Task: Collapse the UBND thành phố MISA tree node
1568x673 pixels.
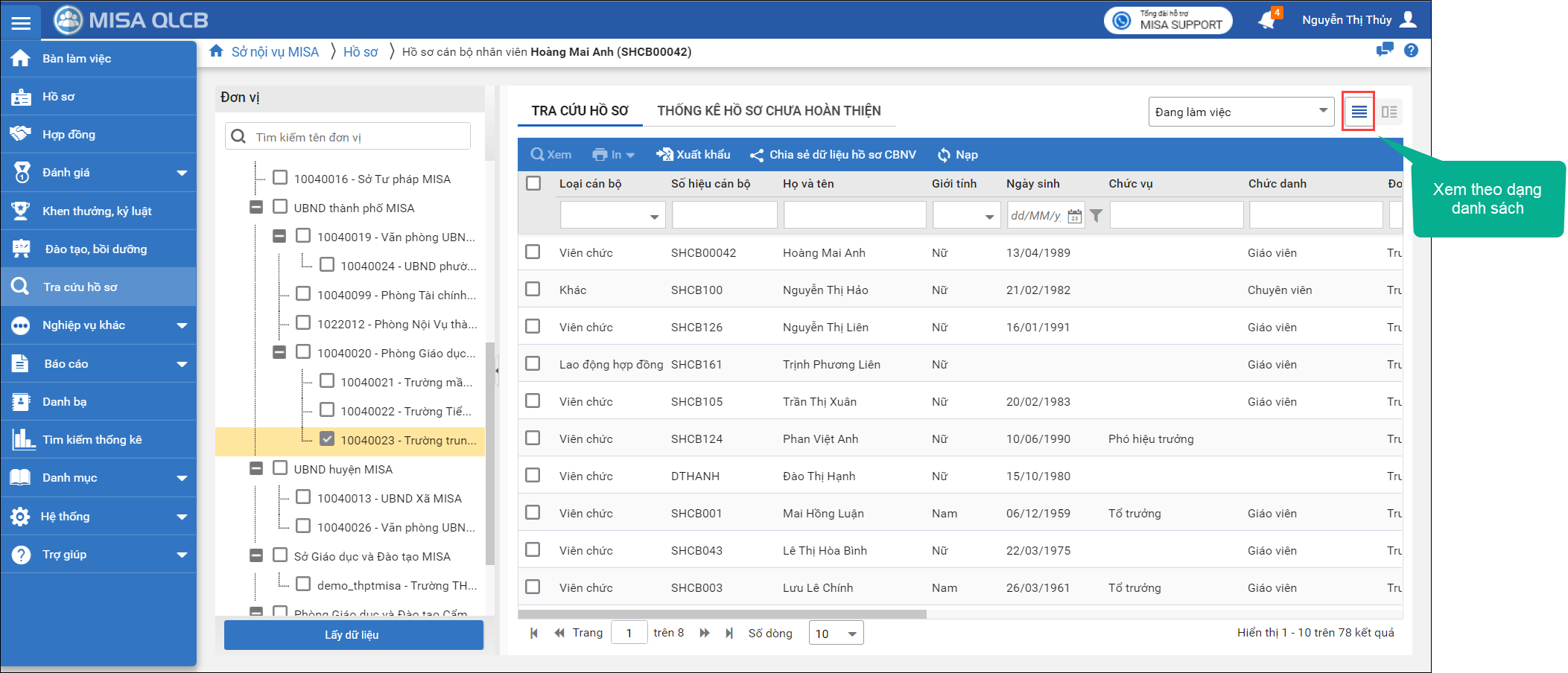Action: click(256, 207)
